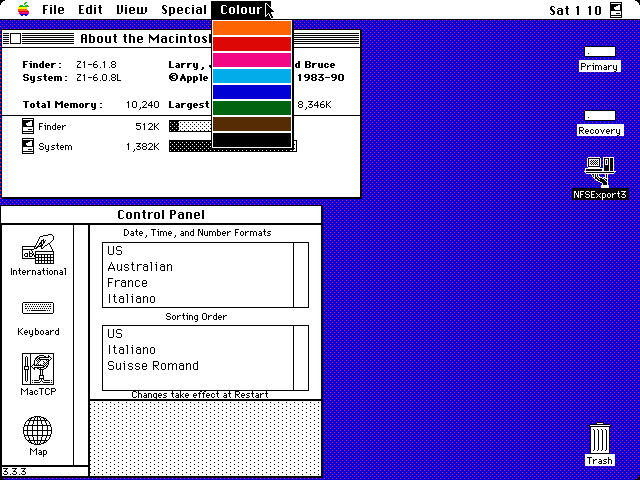Select US in Sorting Order list
640x480 pixels.
[198, 334]
